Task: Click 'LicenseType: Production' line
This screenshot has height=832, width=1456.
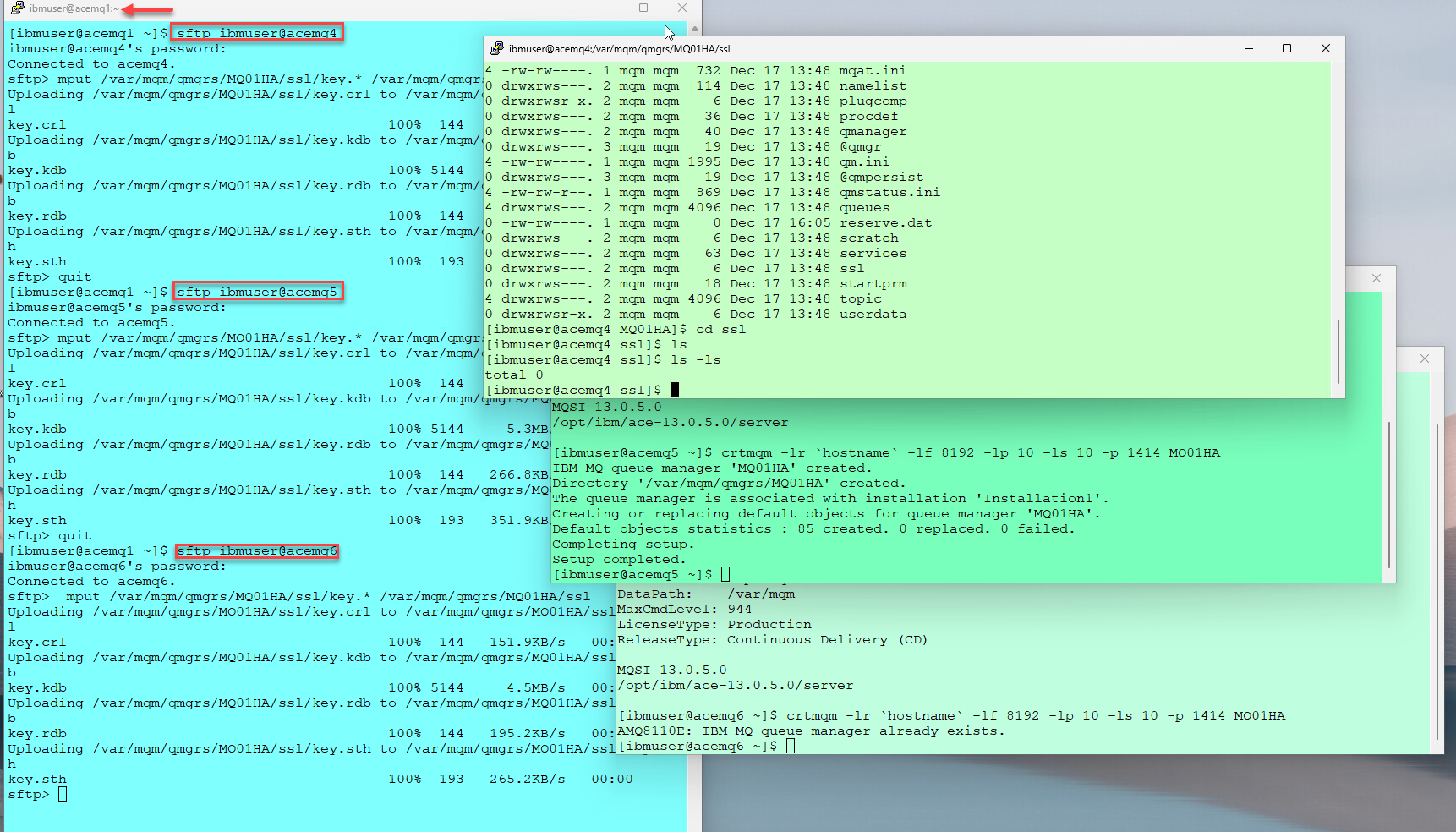Action: [x=714, y=624]
